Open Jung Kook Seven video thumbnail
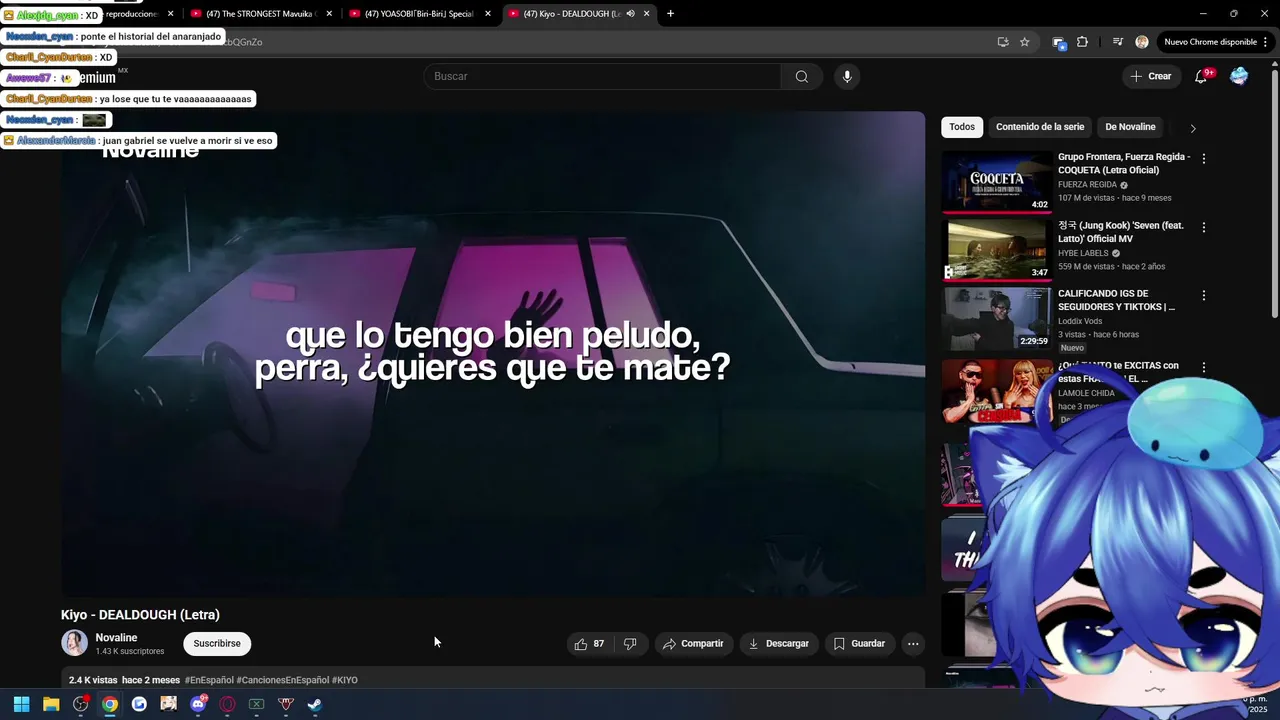The height and width of the screenshot is (720, 1280). point(997,249)
